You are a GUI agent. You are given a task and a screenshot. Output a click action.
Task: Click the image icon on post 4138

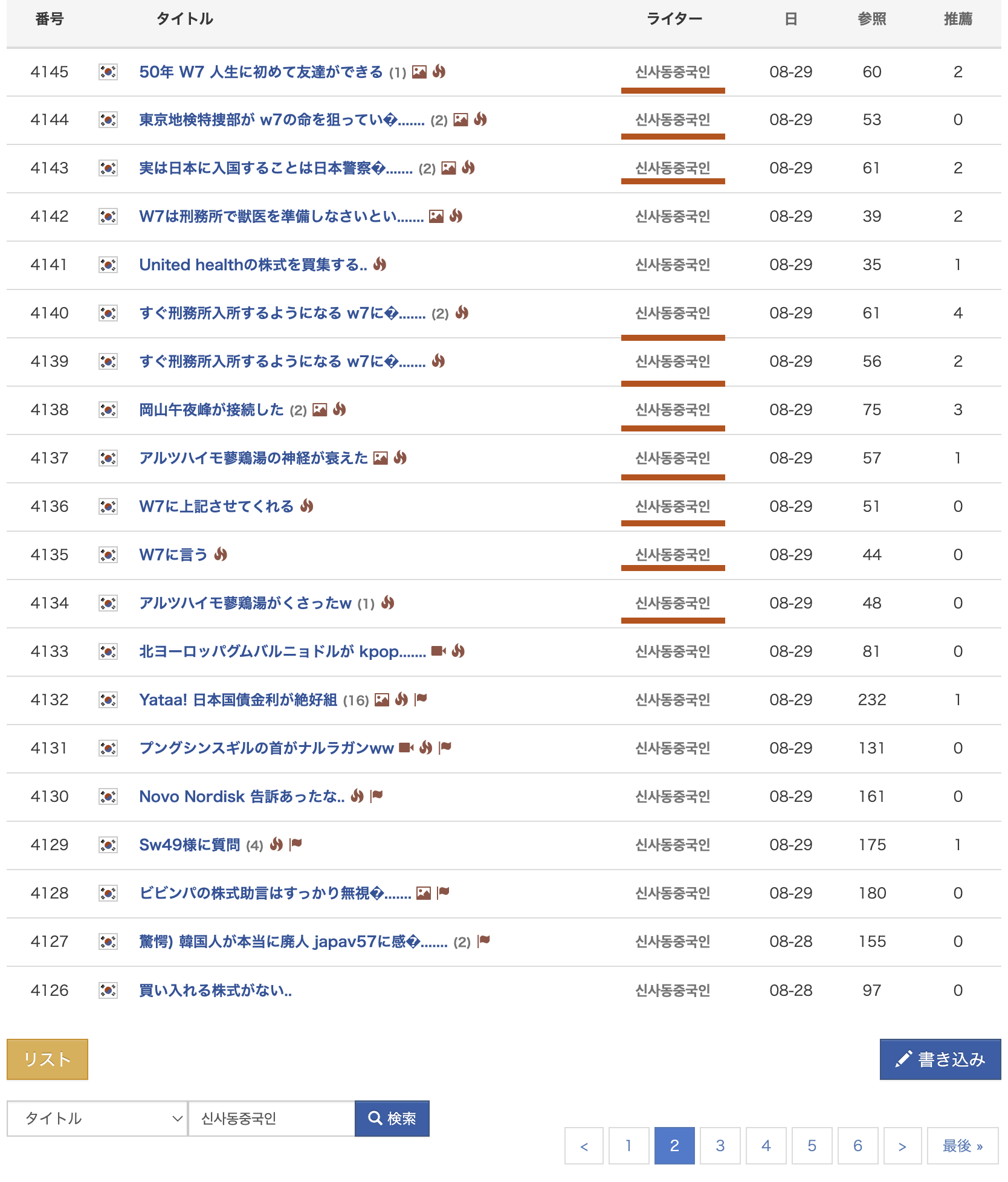point(320,410)
